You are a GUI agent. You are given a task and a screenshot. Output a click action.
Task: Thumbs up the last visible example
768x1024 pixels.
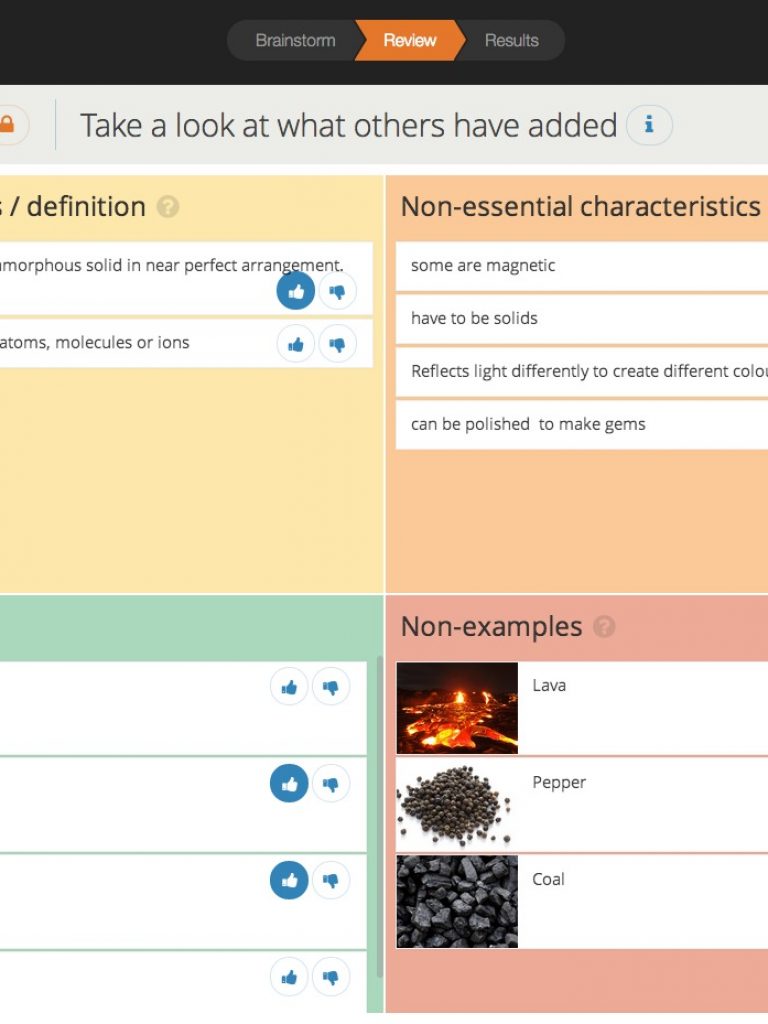289,976
